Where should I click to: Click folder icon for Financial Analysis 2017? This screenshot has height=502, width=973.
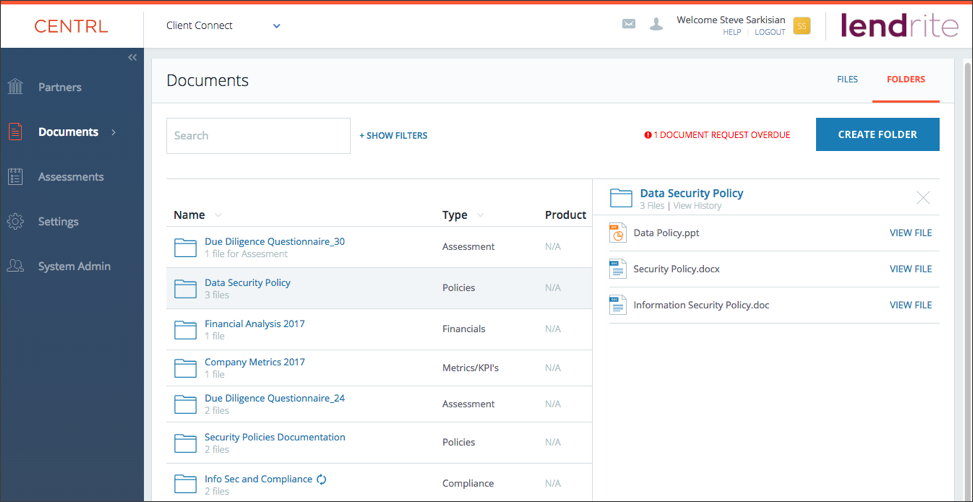click(185, 329)
